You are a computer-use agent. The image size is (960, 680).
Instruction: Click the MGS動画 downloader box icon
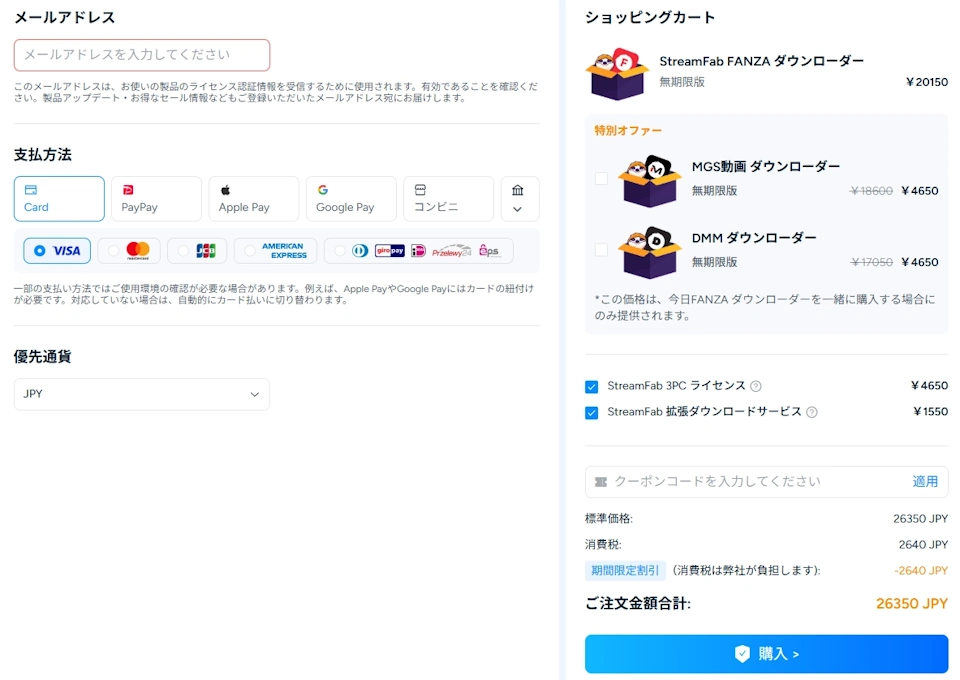[x=650, y=181]
